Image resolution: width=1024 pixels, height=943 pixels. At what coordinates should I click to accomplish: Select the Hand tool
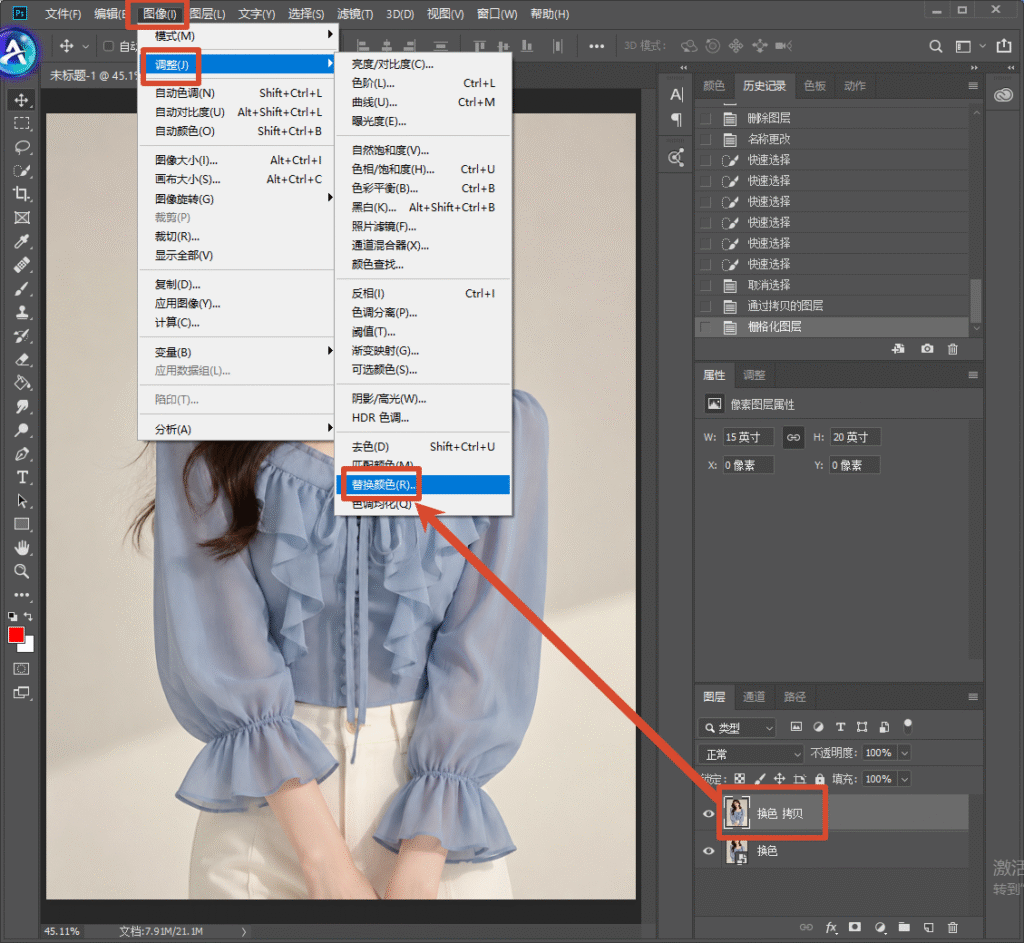[x=22, y=548]
